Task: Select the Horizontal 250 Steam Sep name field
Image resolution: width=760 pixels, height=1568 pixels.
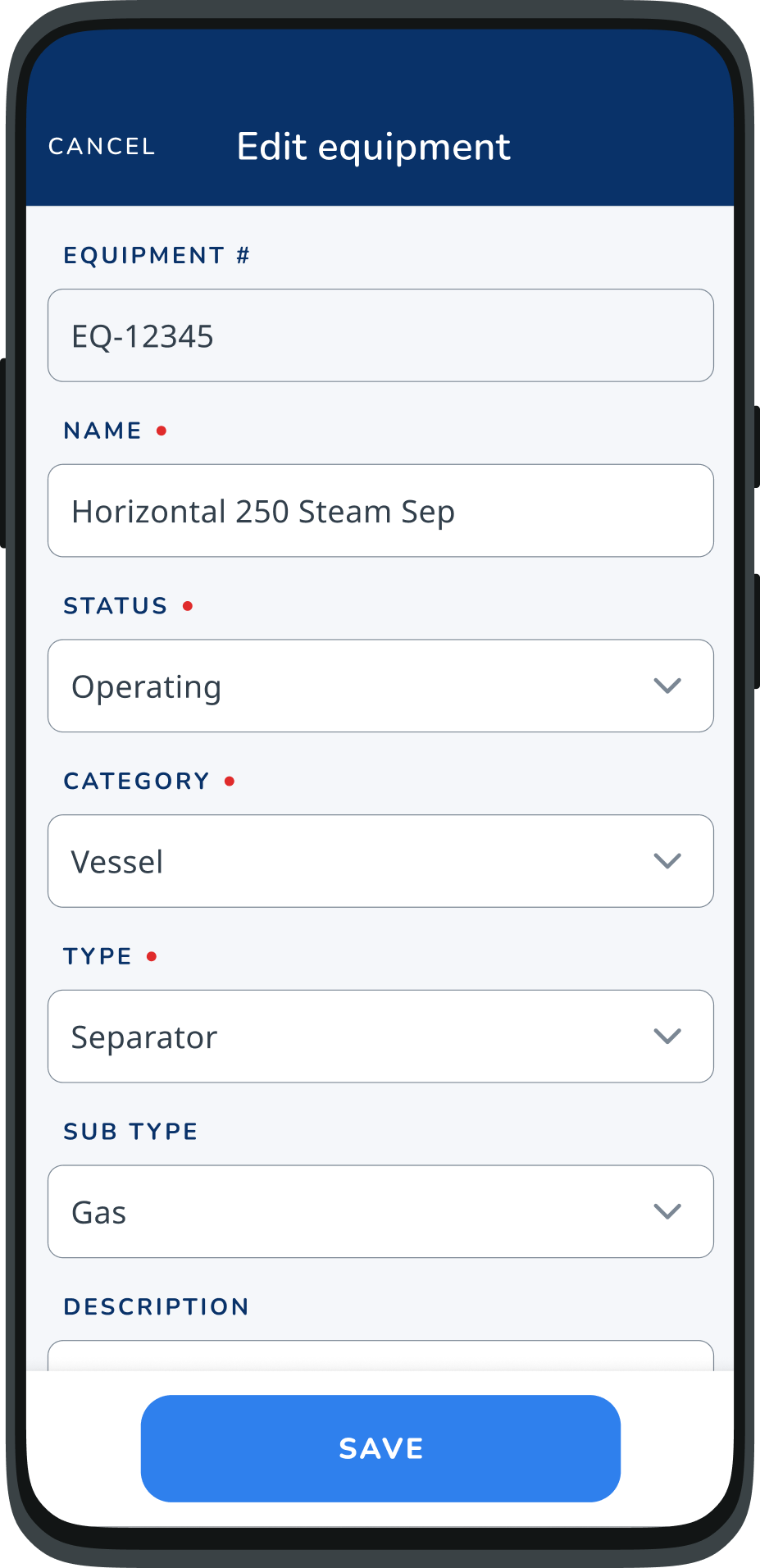Action: pyautogui.click(x=380, y=510)
